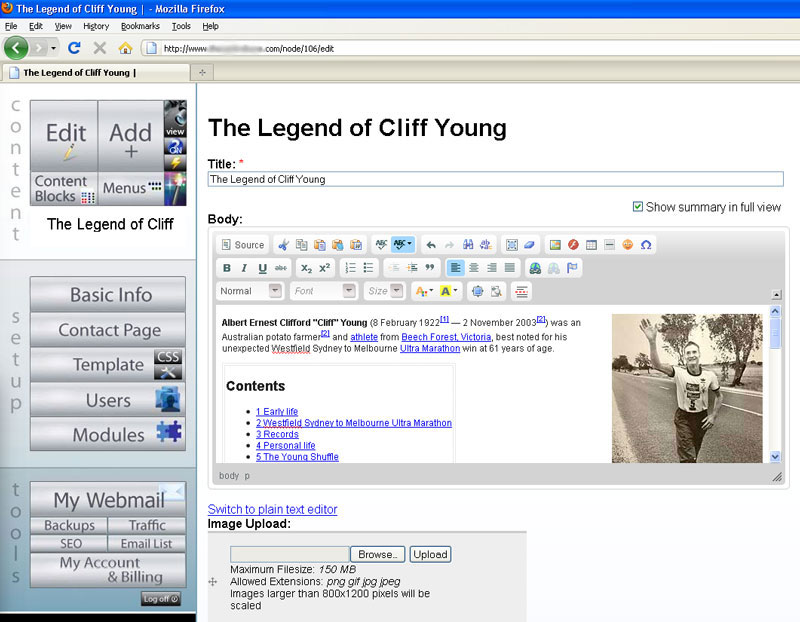This screenshot has width=800, height=622.
Task: Click the Copy icon in the editor toolbar
Action: 302,245
